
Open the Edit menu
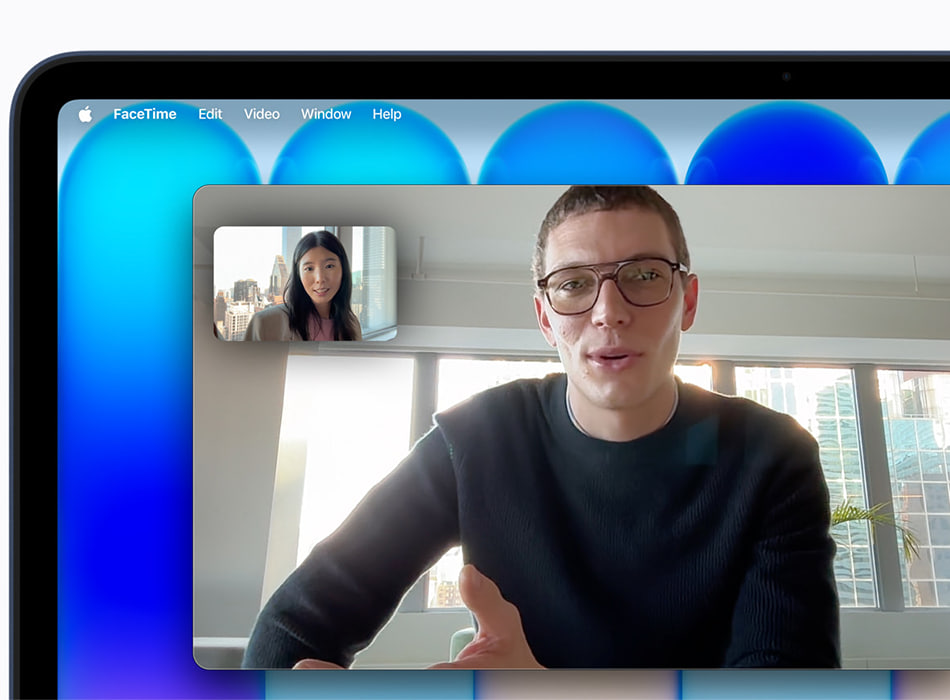pyautogui.click(x=210, y=114)
